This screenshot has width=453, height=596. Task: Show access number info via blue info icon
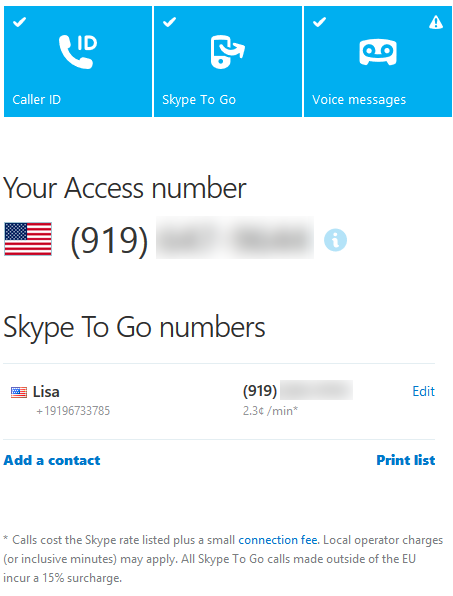(335, 240)
